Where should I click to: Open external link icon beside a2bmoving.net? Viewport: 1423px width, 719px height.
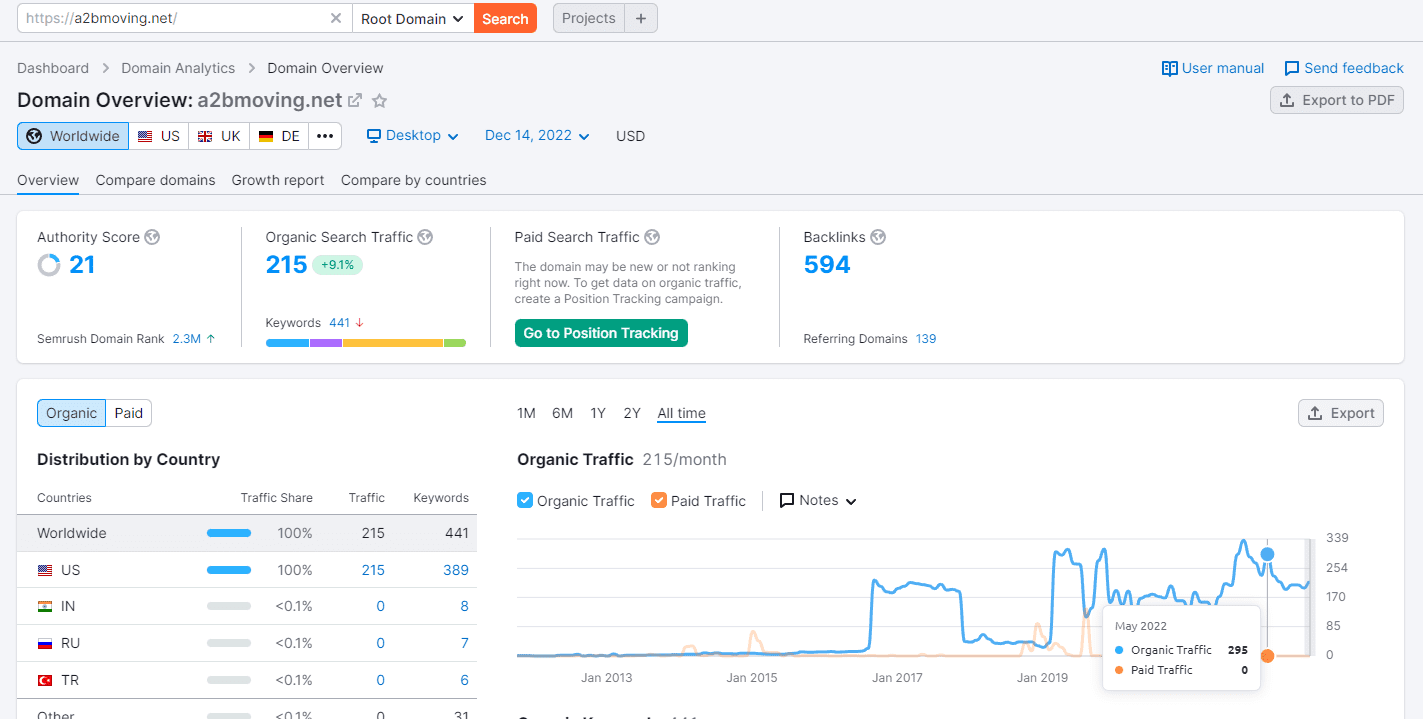point(354,101)
